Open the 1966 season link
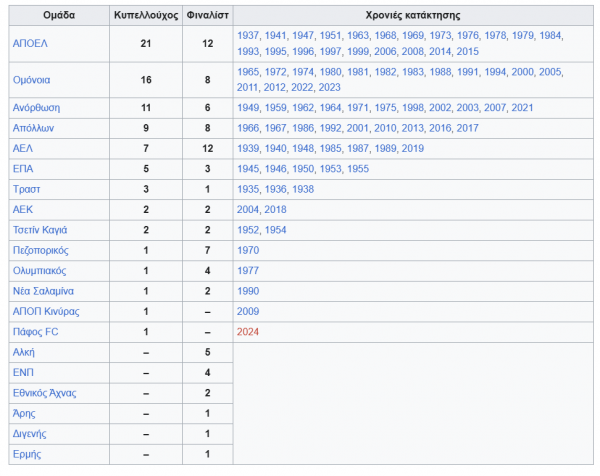Viewport: 600px width, 476px height. pos(248,128)
